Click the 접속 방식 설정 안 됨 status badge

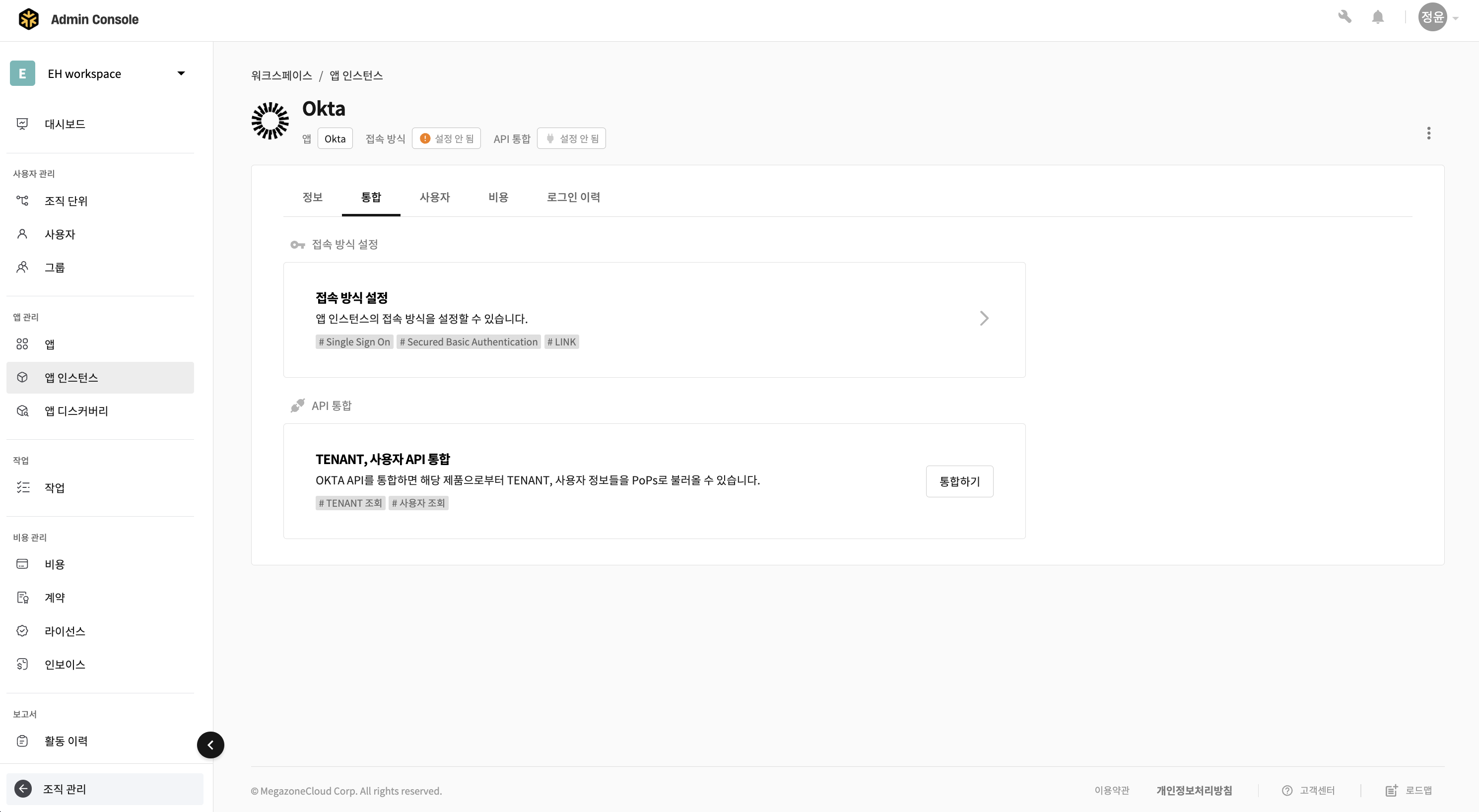(x=446, y=138)
